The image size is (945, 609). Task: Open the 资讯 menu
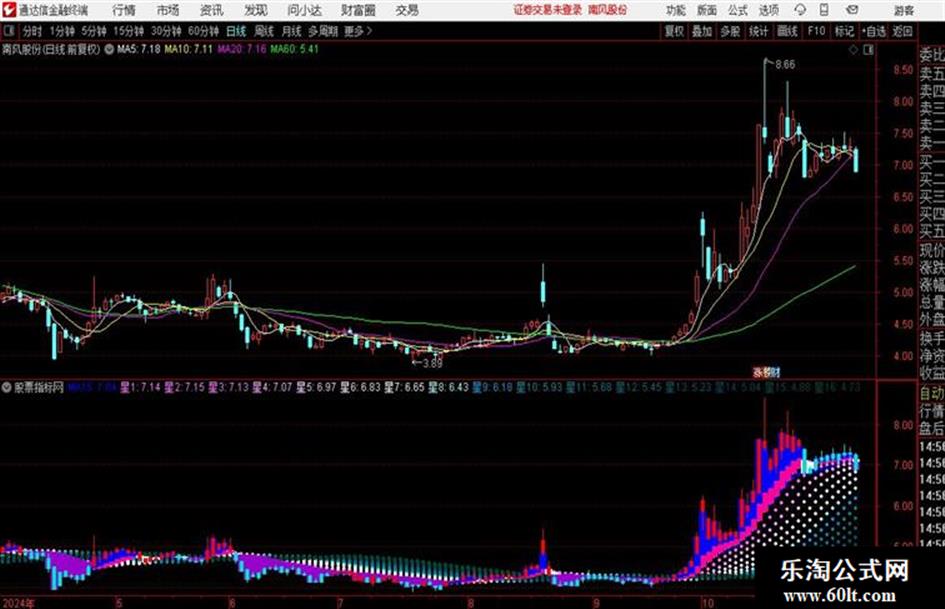212,10
